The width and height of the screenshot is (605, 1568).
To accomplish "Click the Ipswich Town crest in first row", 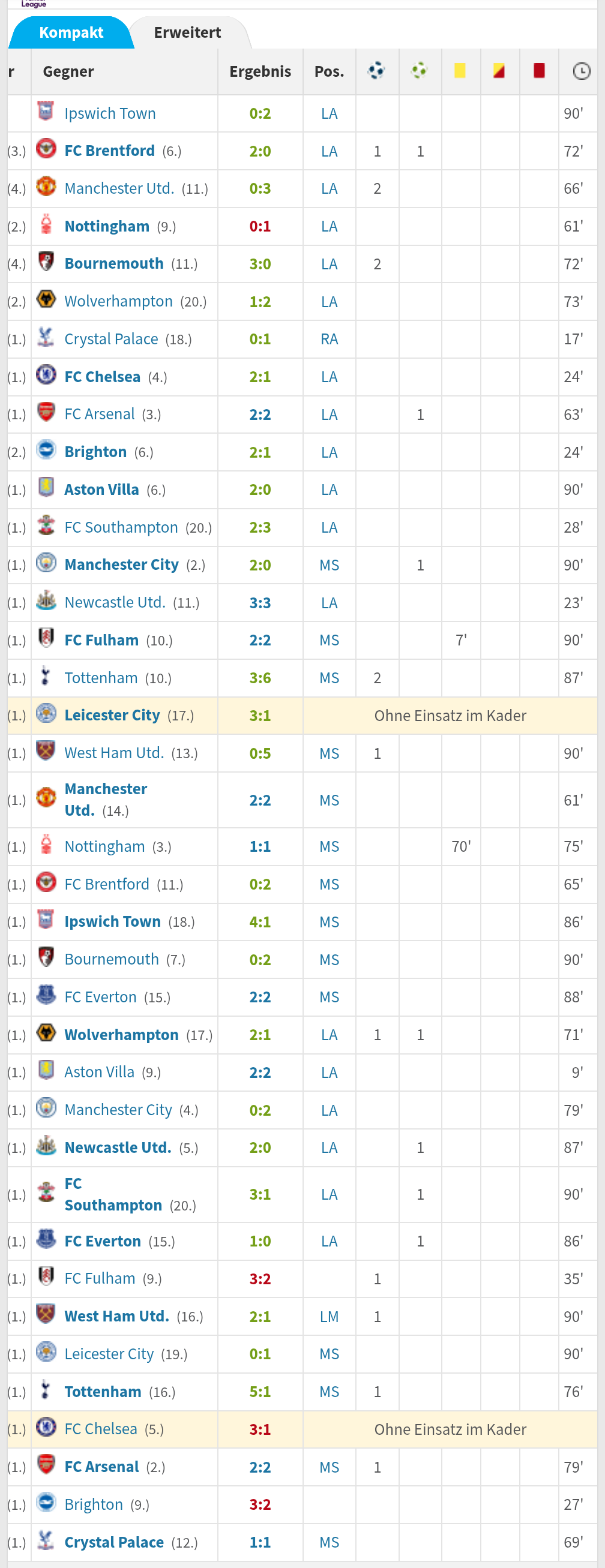I will click(x=46, y=111).
